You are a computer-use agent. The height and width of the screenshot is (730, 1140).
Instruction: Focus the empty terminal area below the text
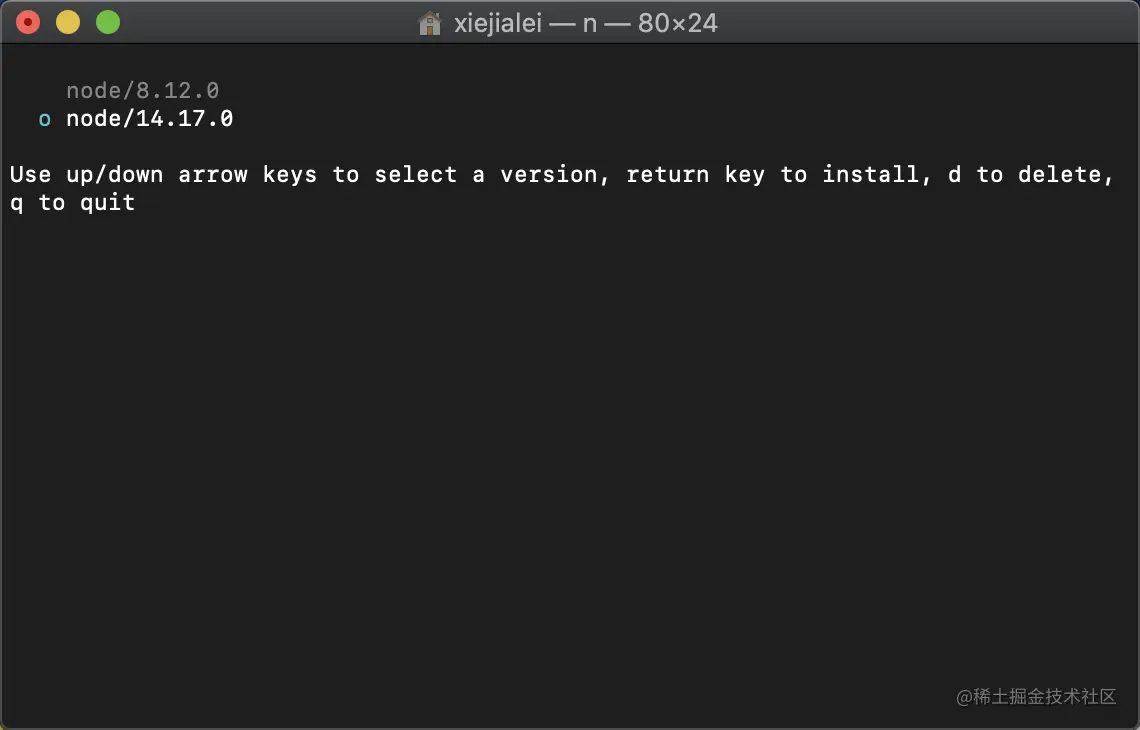[x=570, y=451]
